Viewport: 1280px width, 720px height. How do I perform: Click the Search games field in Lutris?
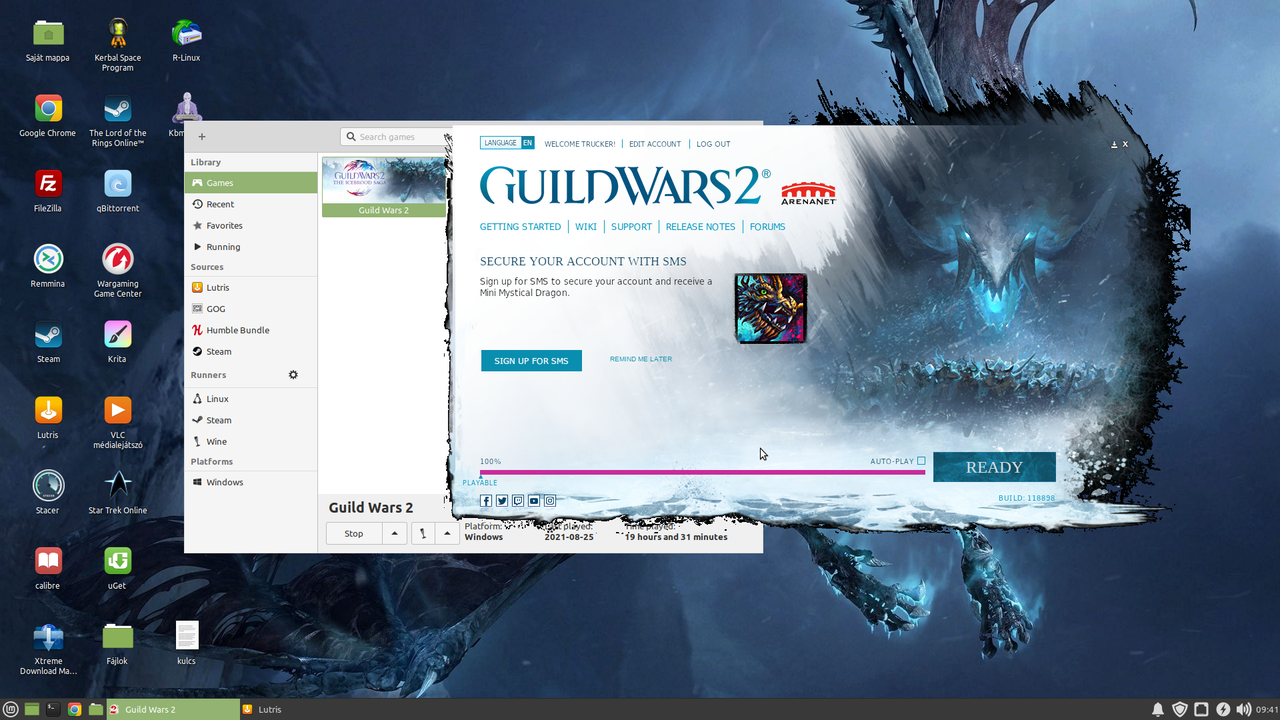pos(395,137)
